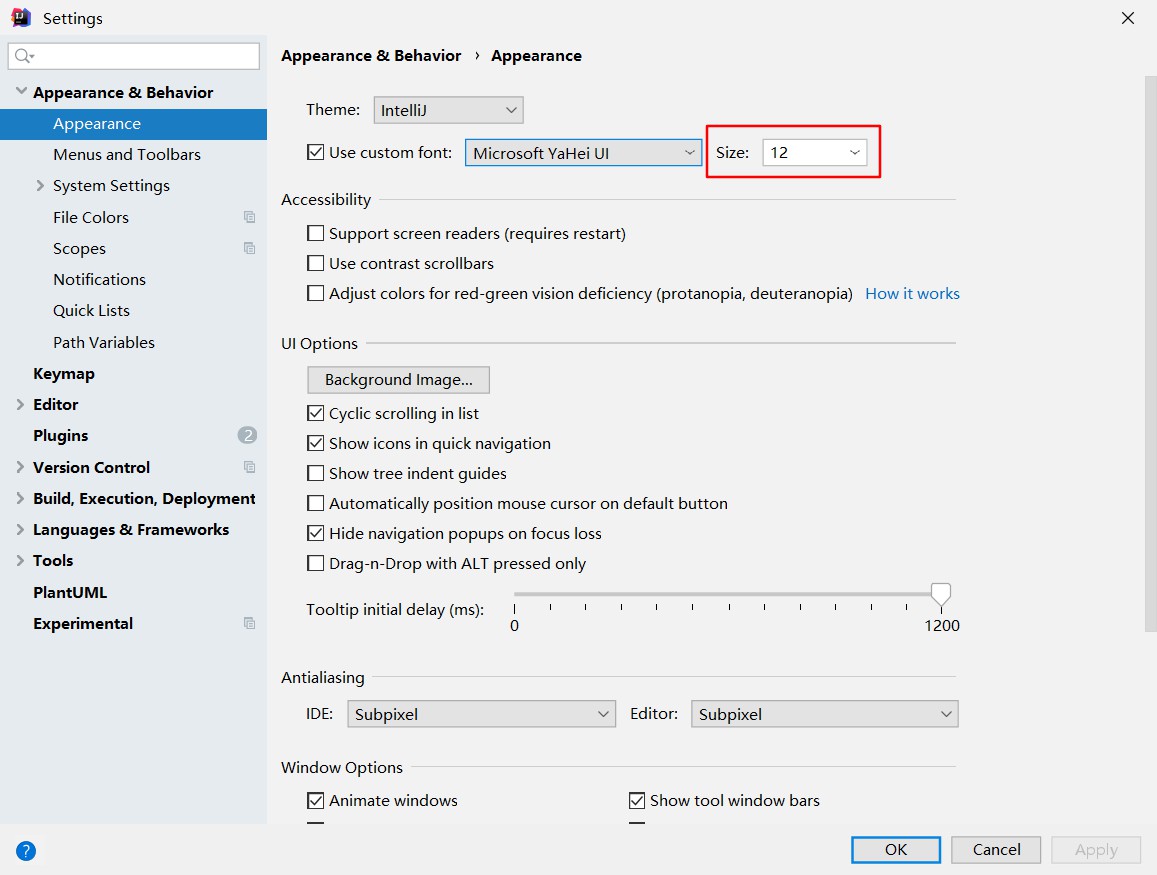Click the project icon next to Experimental
The height and width of the screenshot is (875, 1157).
pyautogui.click(x=249, y=623)
